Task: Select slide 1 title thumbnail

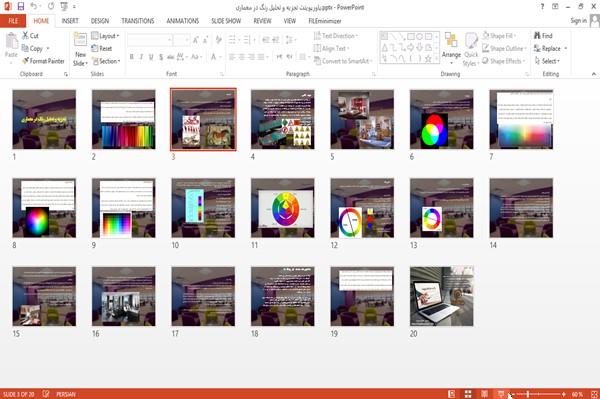Action: [44, 119]
